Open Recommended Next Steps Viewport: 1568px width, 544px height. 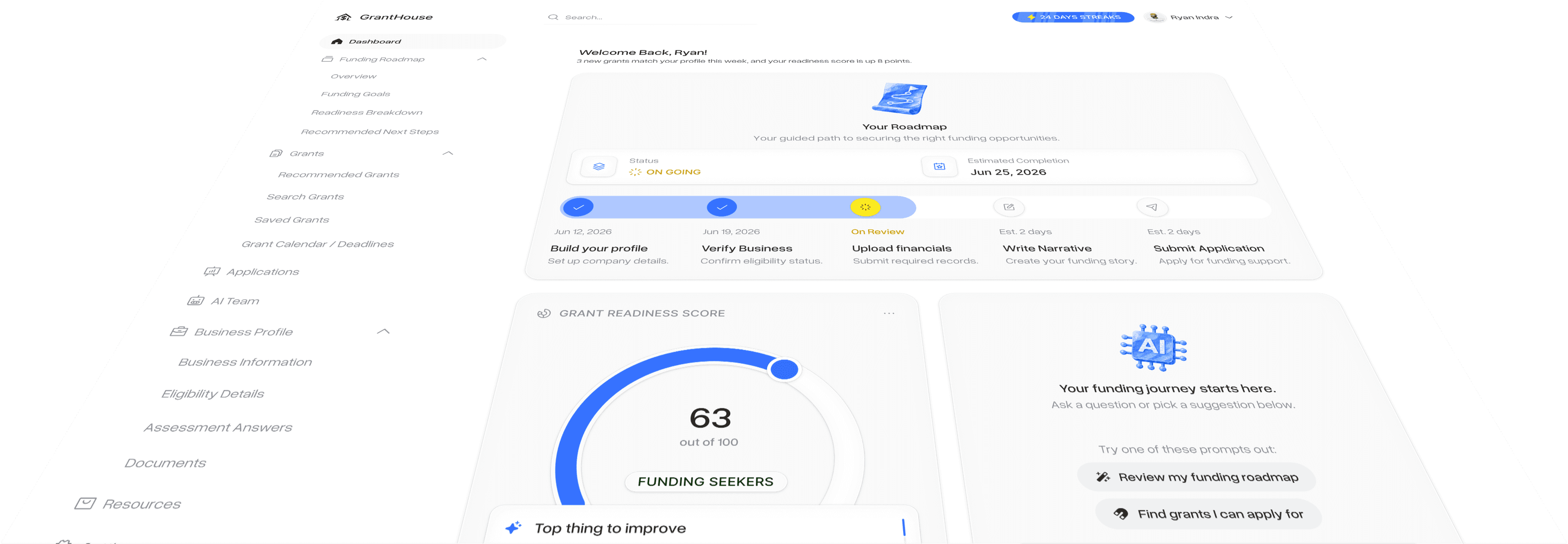pos(370,132)
